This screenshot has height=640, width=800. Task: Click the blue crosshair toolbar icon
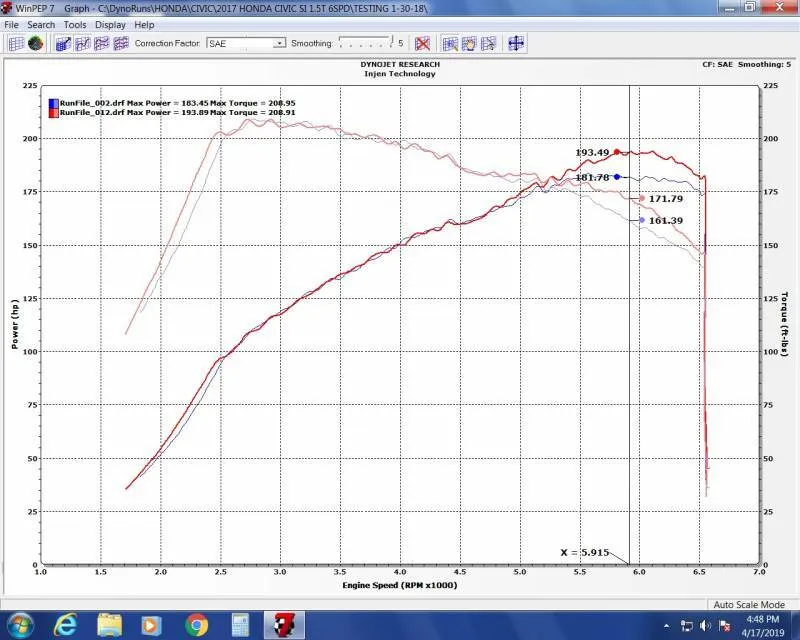point(516,43)
